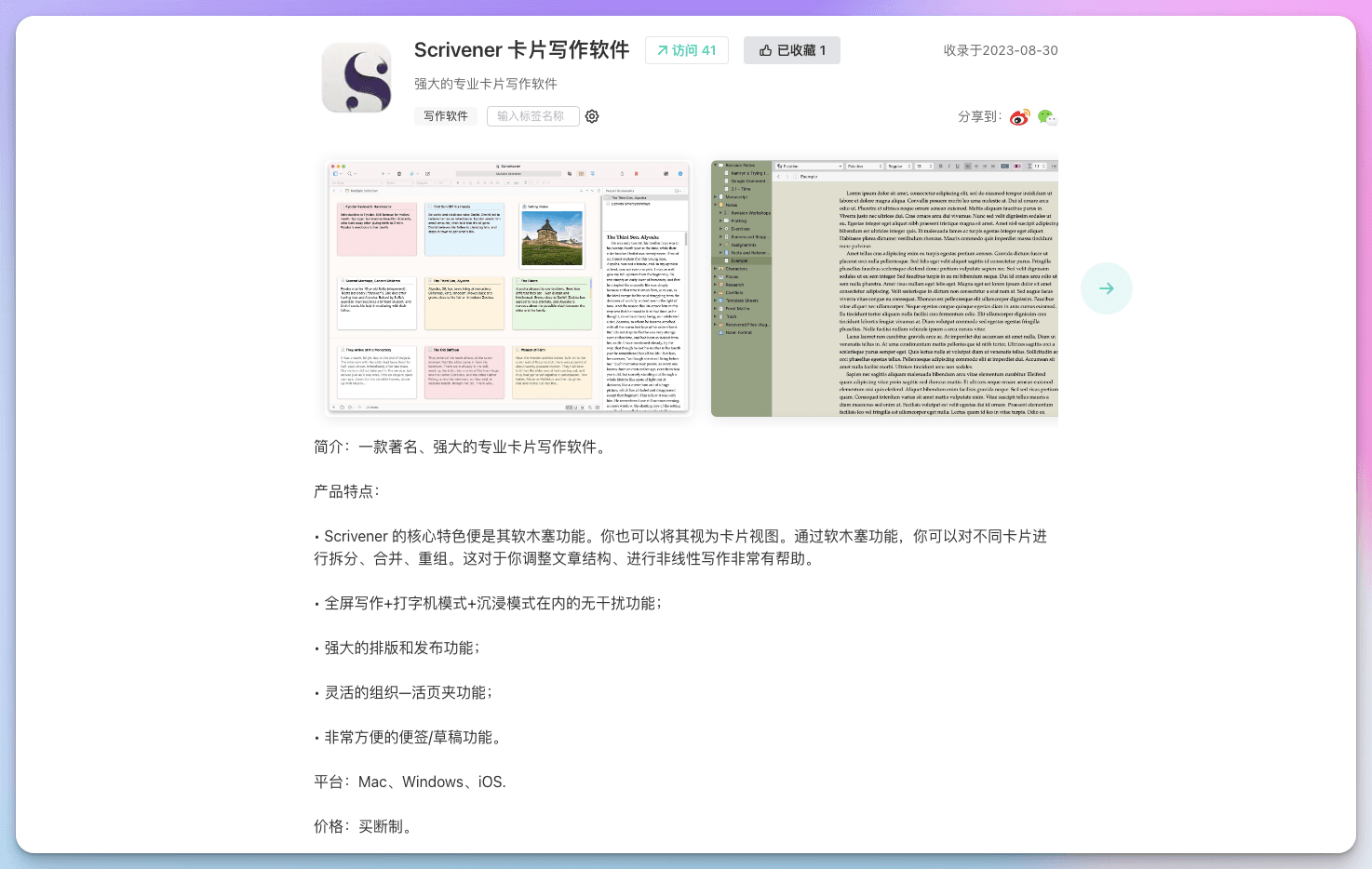The image size is (1372, 869).
Task: Share to Weibo icon
Action: tap(1020, 117)
